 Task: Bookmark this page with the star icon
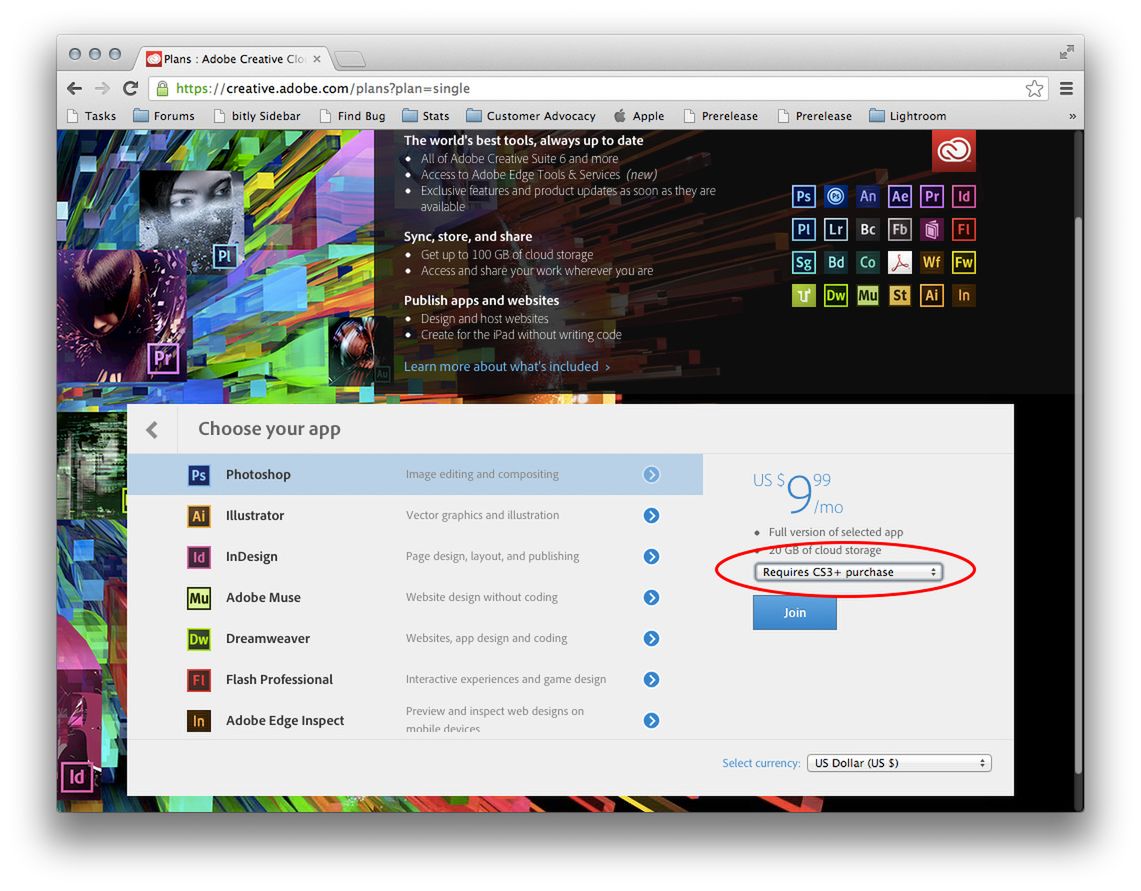pyautogui.click(x=1034, y=88)
